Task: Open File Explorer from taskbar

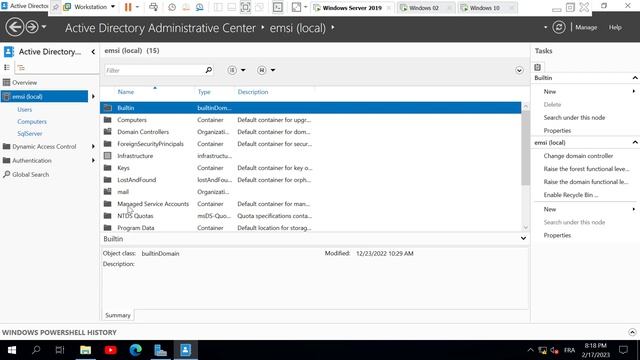Action: tap(85, 350)
